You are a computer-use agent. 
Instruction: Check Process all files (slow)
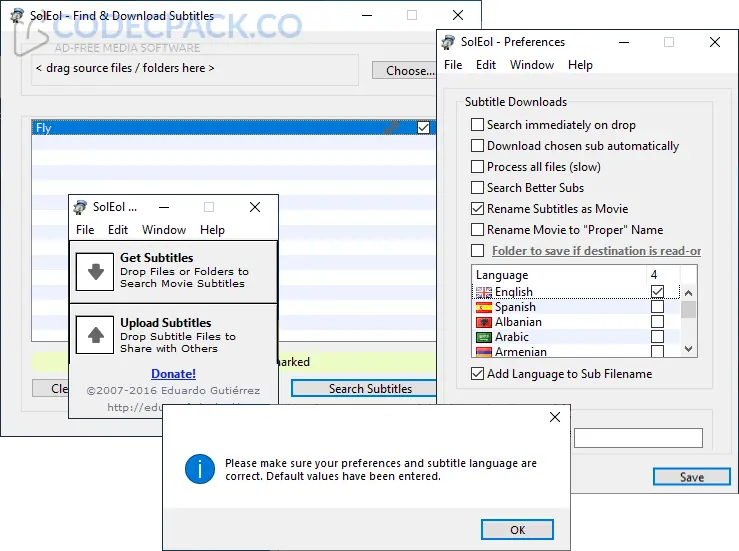(477, 166)
